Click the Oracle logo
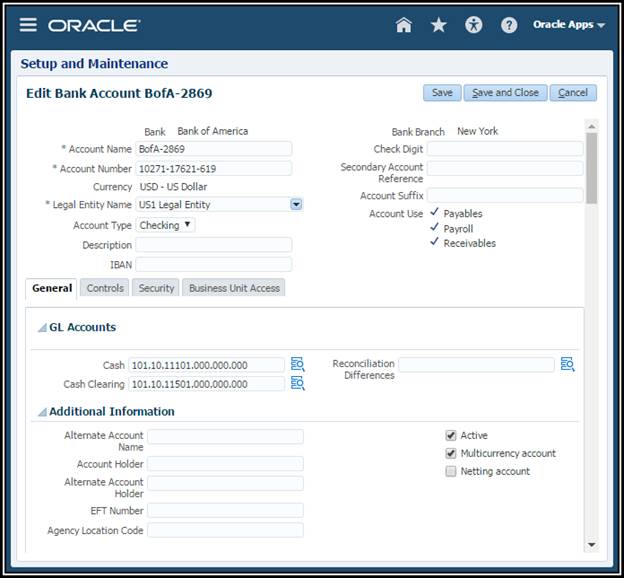 [94, 25]
